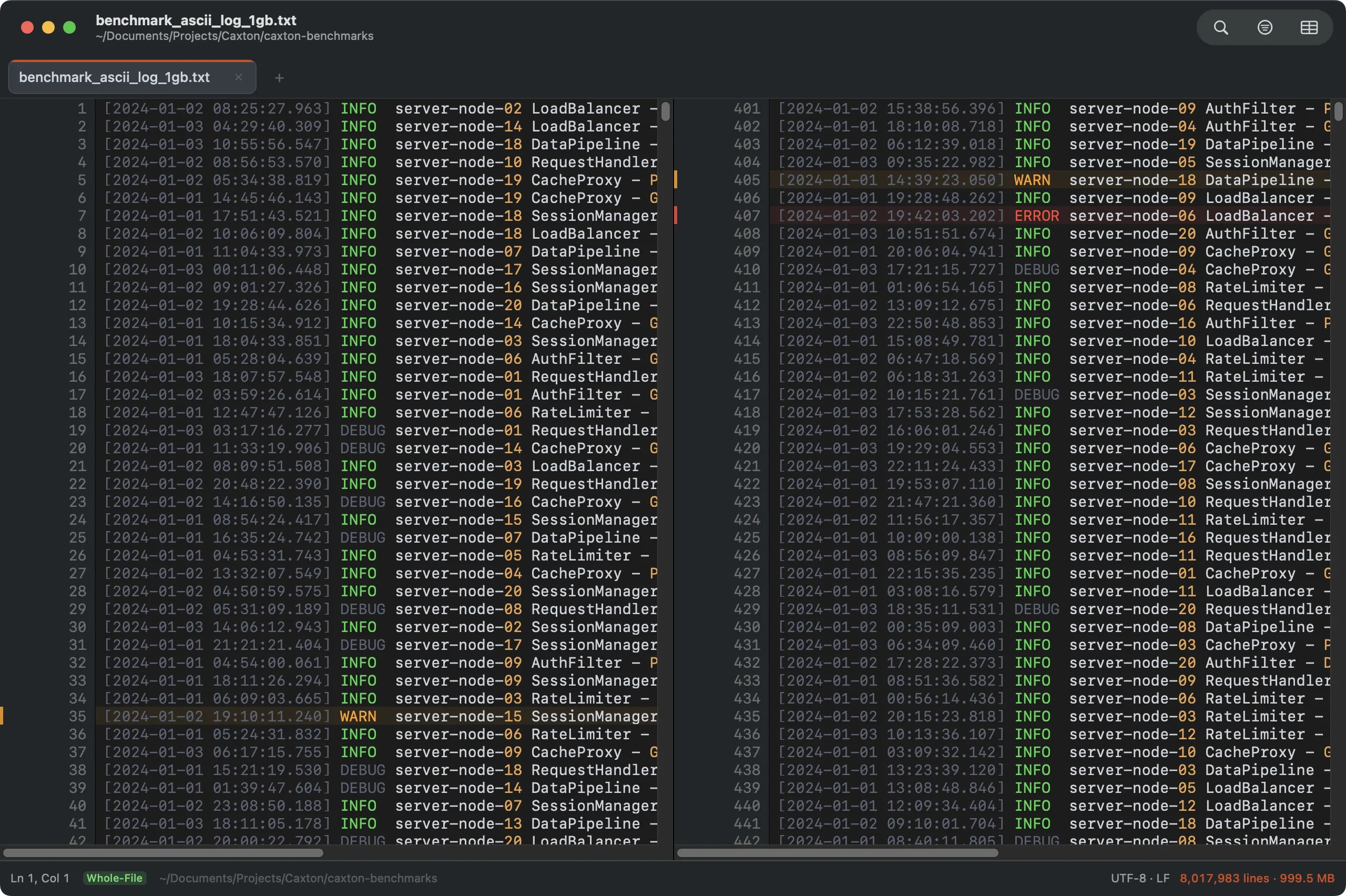Click server-node-10 RequestHandler on line 4

pyautogui.click(x=526, y=162)
